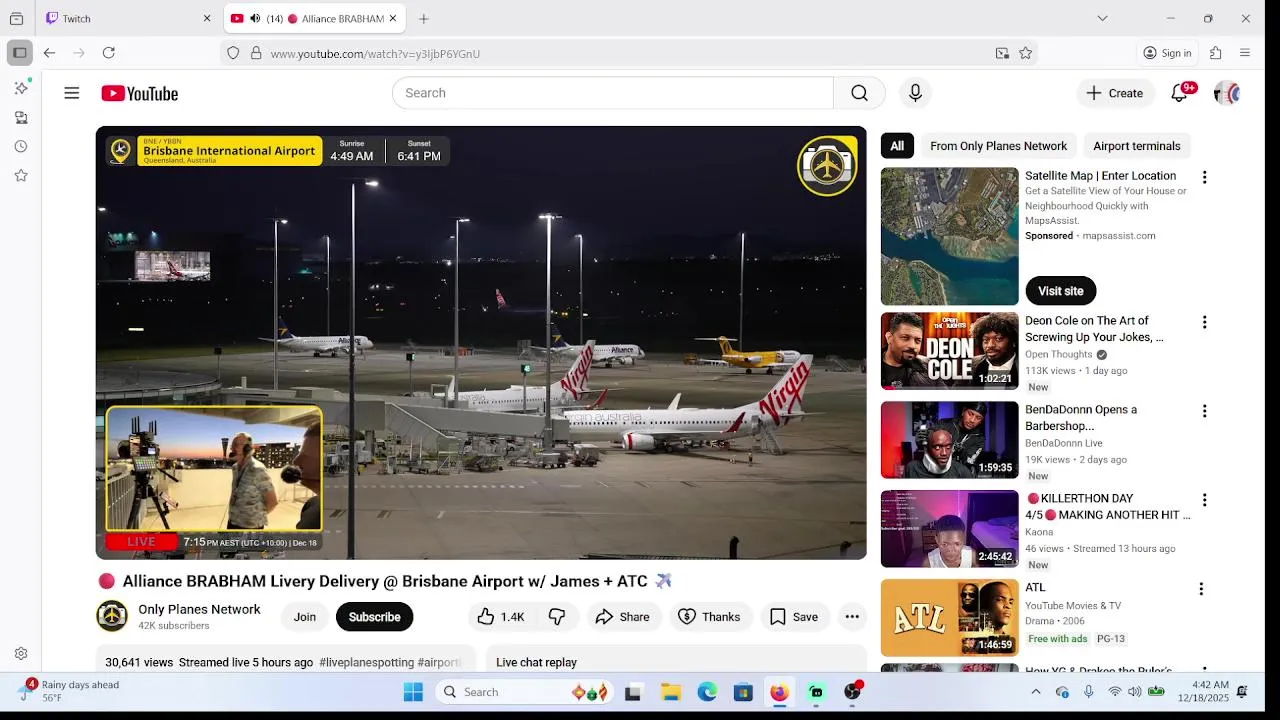Toggle the Firefox sidebar button
The width and height of the screenshot is (1280, 720).
pos(19,53)
